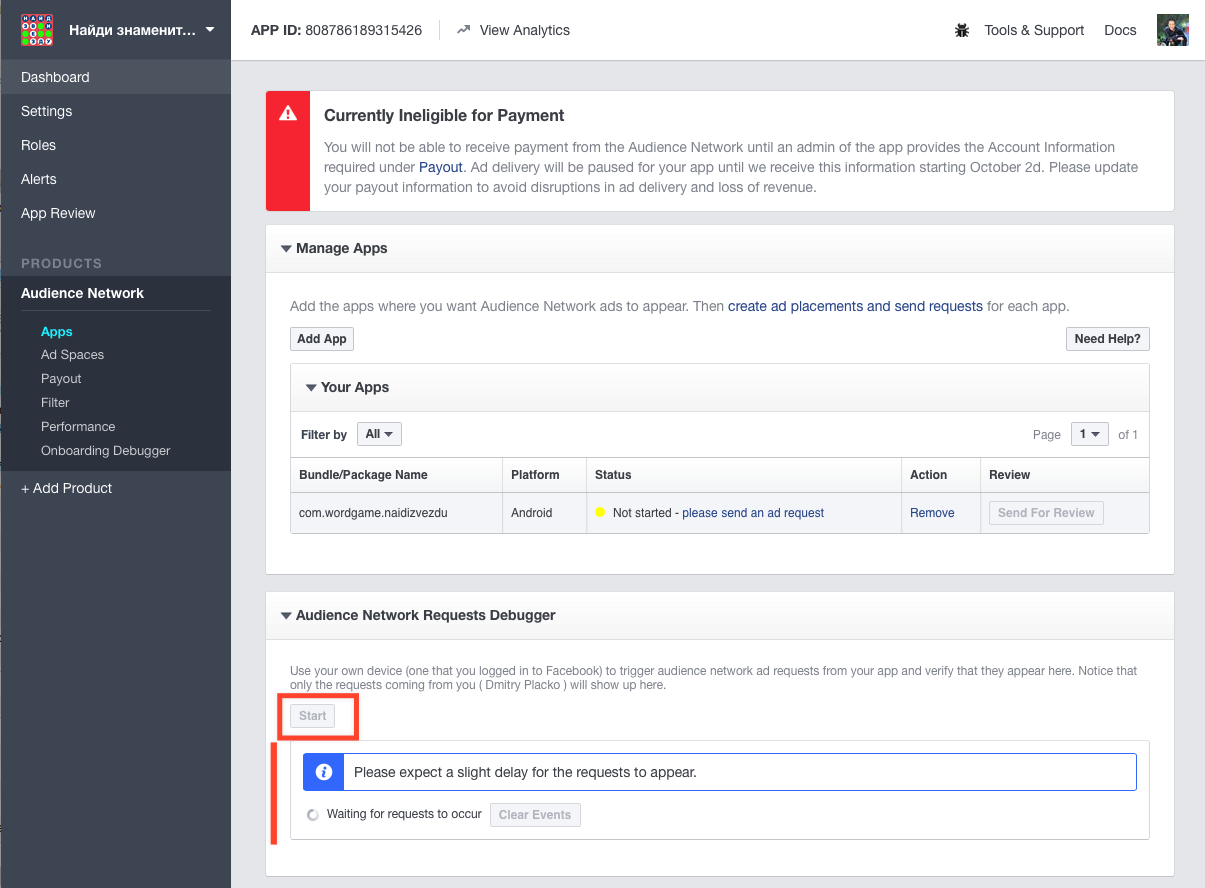Collapse the Manage Apps section
This screenshot has height=888, width=1205.
(x=286, y=248)
